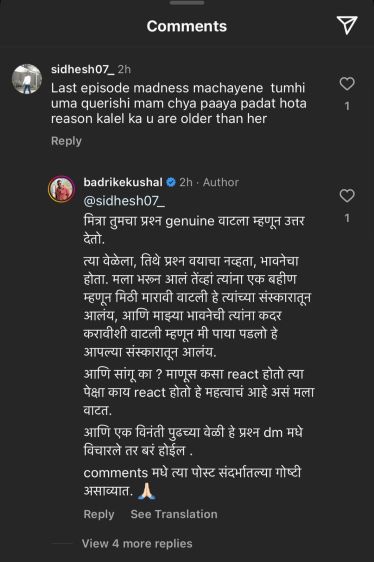Expand View 4 more replies
This screenshot has width=374, height=562.
(137, 543)
